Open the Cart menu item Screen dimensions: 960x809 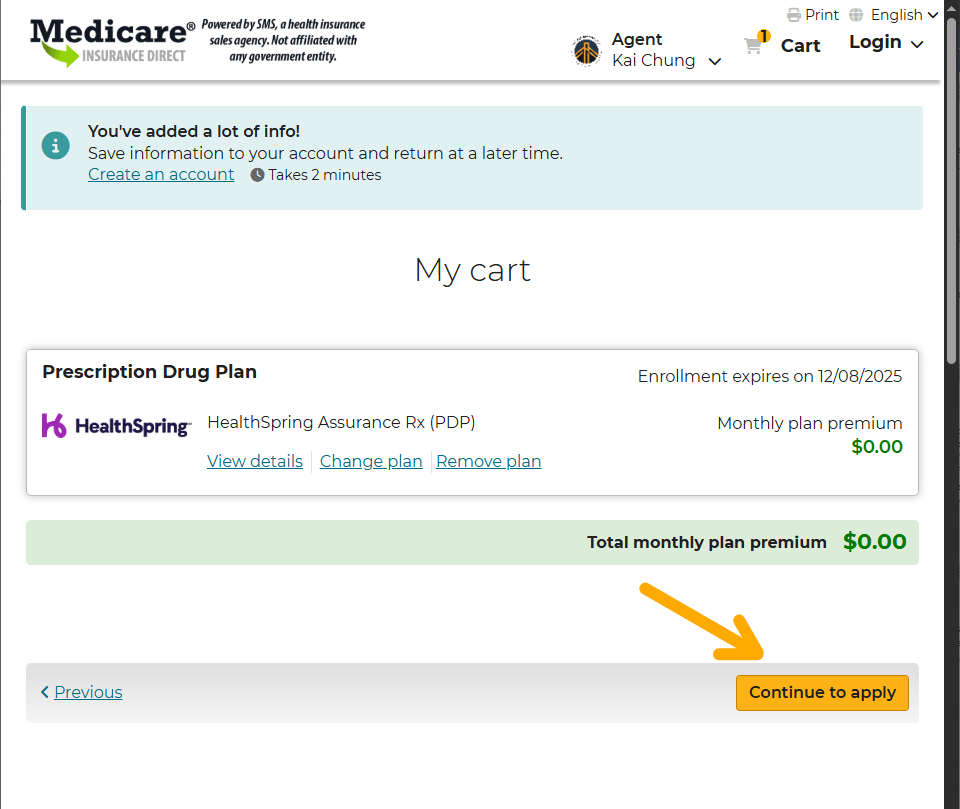tap(800, 45)
